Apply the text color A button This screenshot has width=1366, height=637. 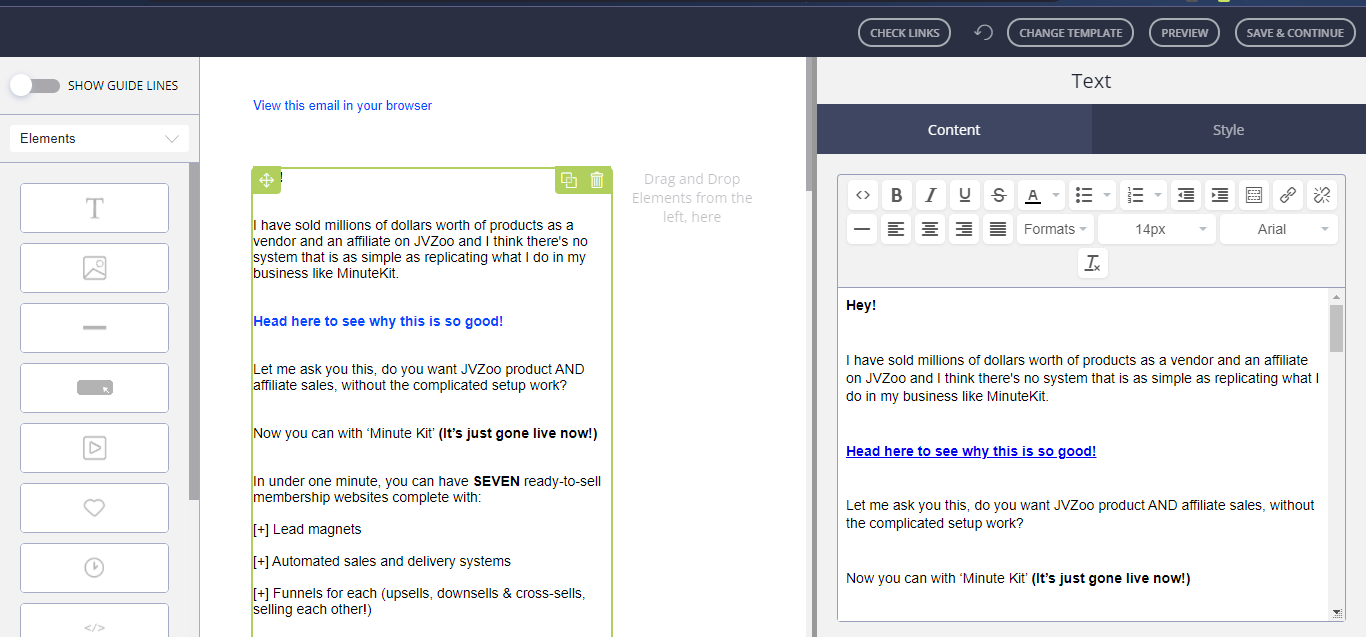(x=1032, y=195)
